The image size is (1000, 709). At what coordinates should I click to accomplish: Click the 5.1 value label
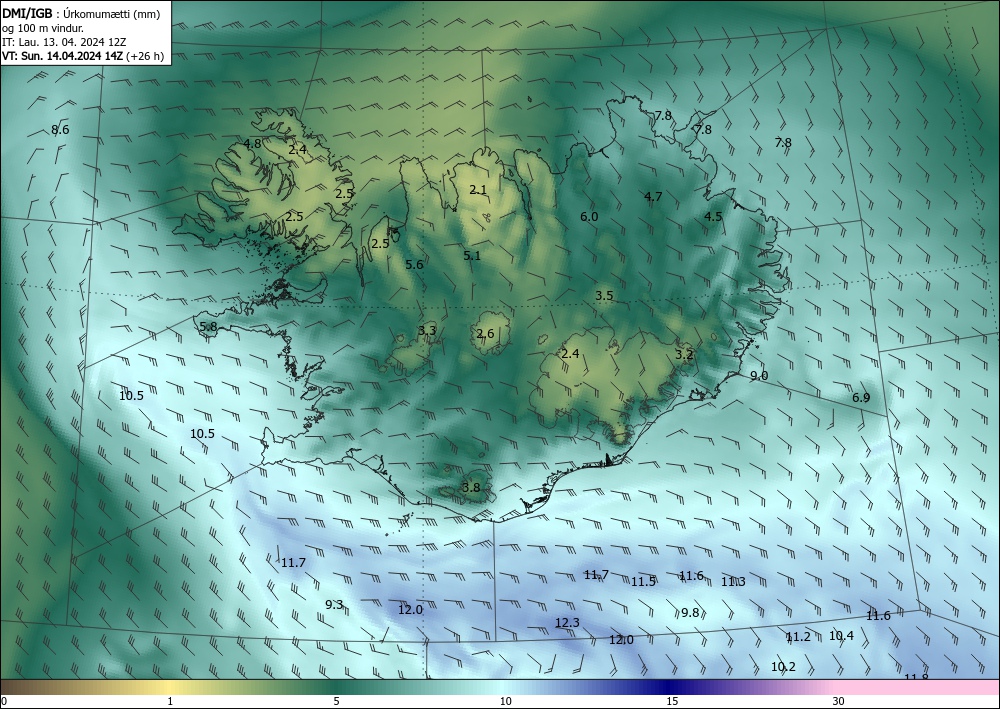(x=472, y=256)
